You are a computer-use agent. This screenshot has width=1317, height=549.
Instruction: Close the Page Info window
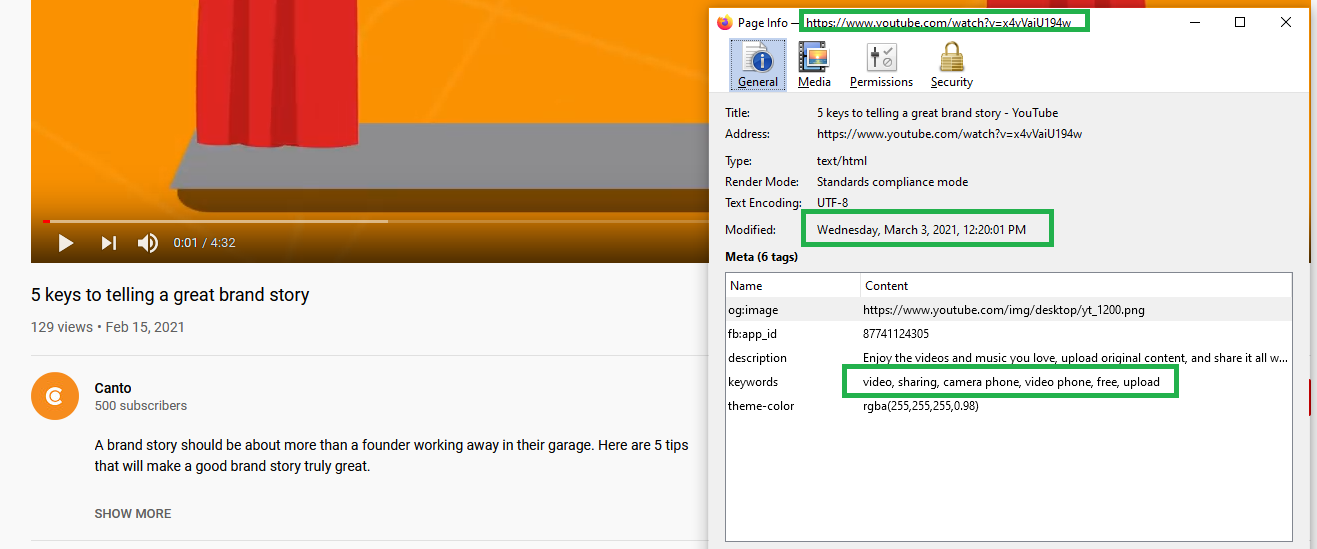click(1286, 22)
